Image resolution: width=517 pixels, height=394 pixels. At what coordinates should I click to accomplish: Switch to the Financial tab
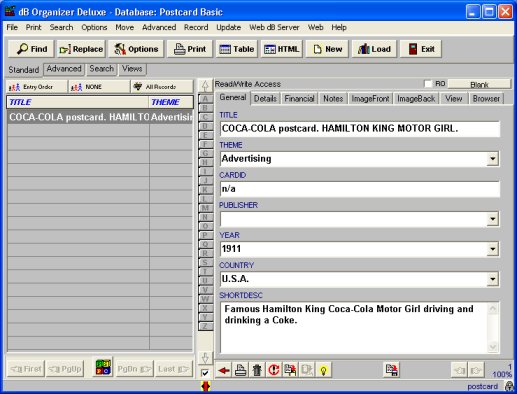pos(299,99)
